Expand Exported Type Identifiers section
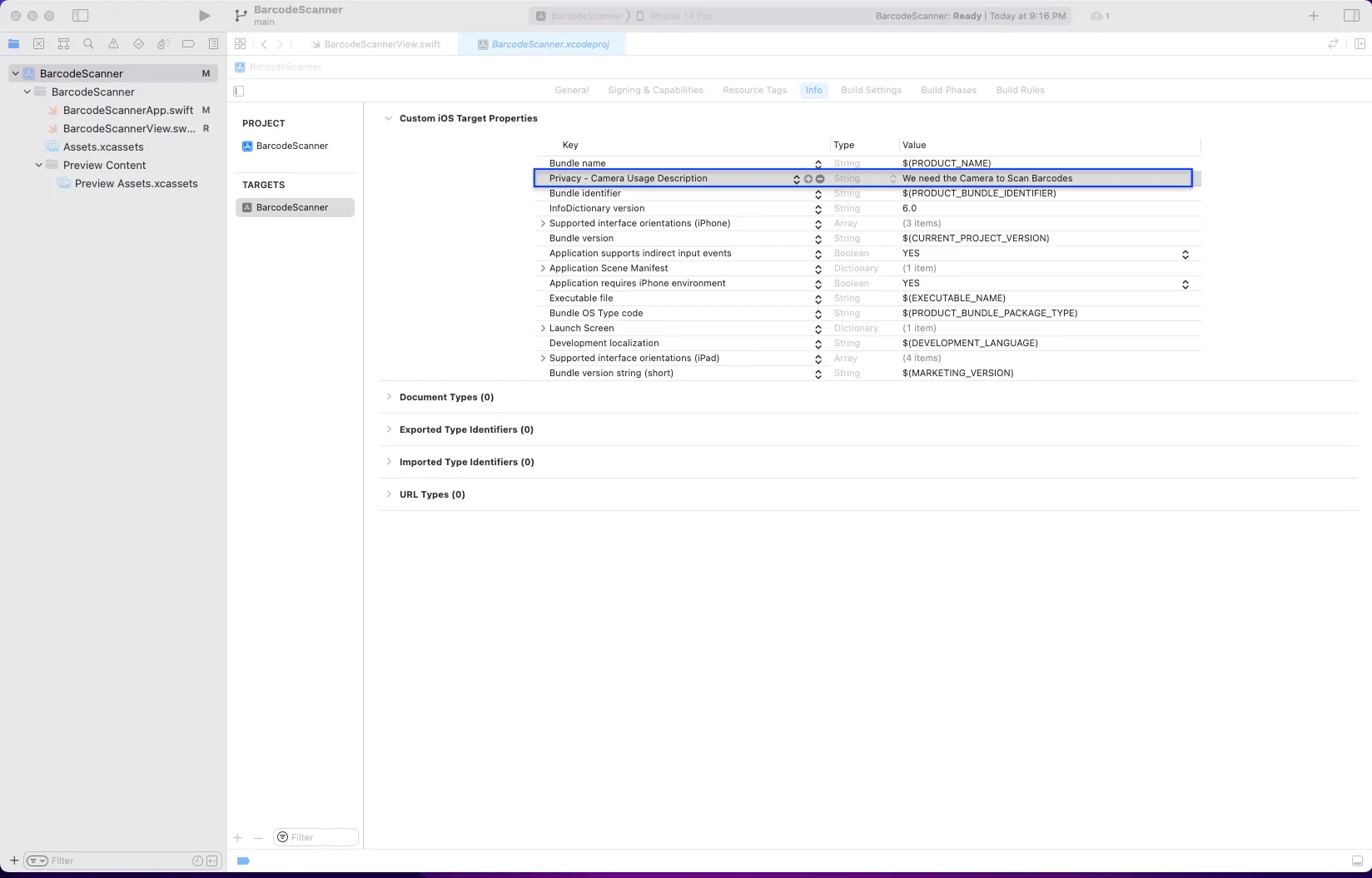 389,429
